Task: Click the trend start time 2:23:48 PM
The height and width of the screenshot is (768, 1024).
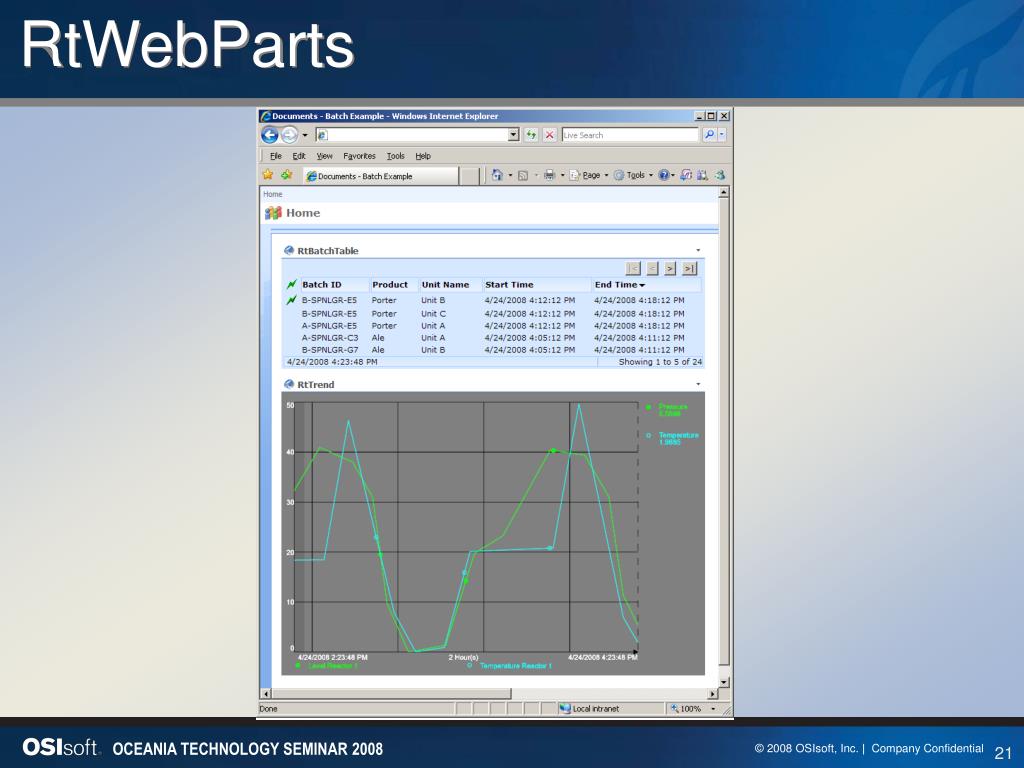Action: [332, 658]
